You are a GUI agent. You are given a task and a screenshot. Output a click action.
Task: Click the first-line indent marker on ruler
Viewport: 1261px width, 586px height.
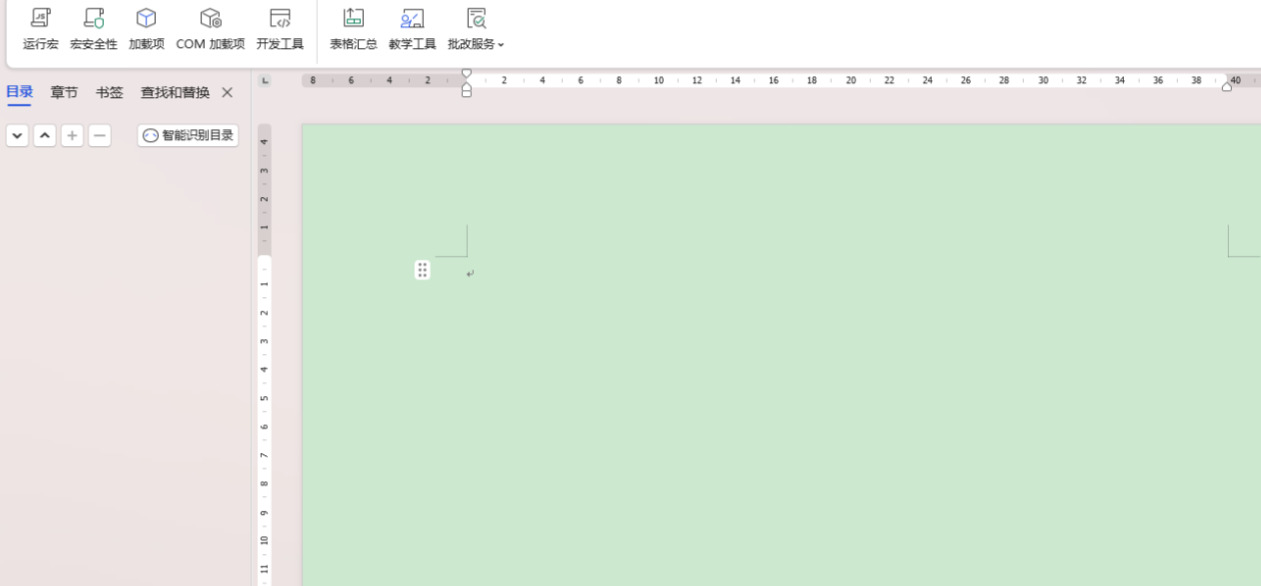click(466, 75)
